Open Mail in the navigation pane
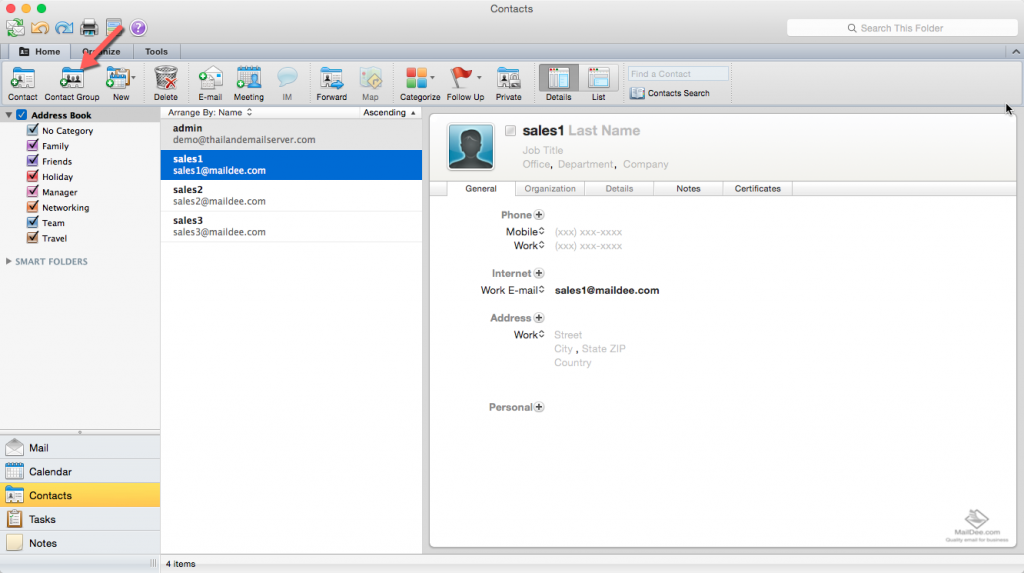Screen dimensions: 1024x573 (39, 448)
